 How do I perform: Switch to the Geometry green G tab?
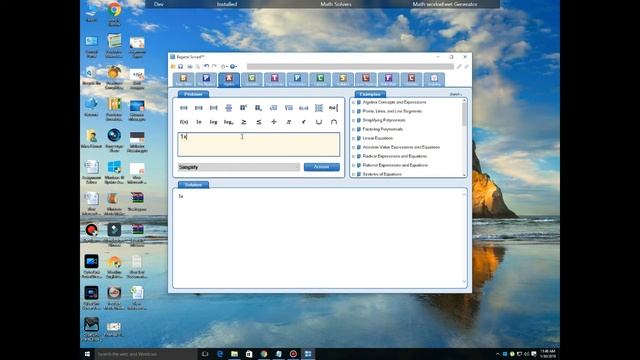coord(252,80)
